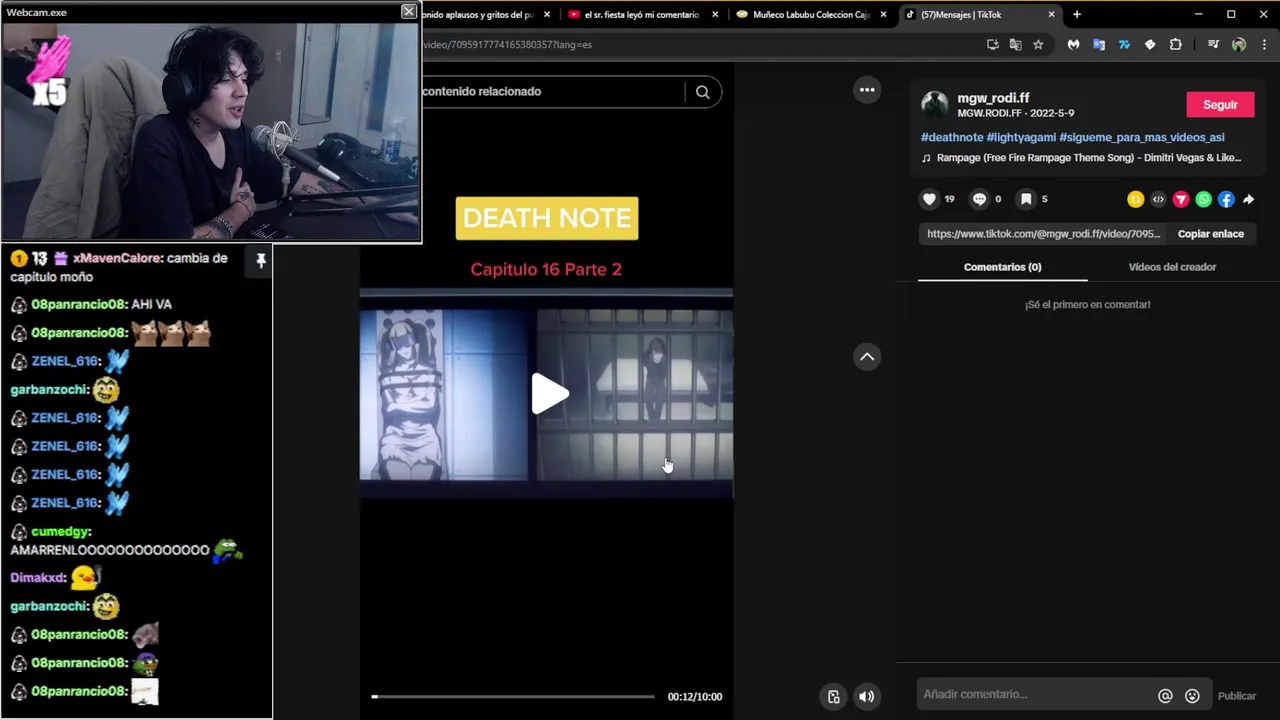Open the browser profile avatar
Image resolution: width=1280 pixels, height=720 pixels.
(x=1239, y=45)
